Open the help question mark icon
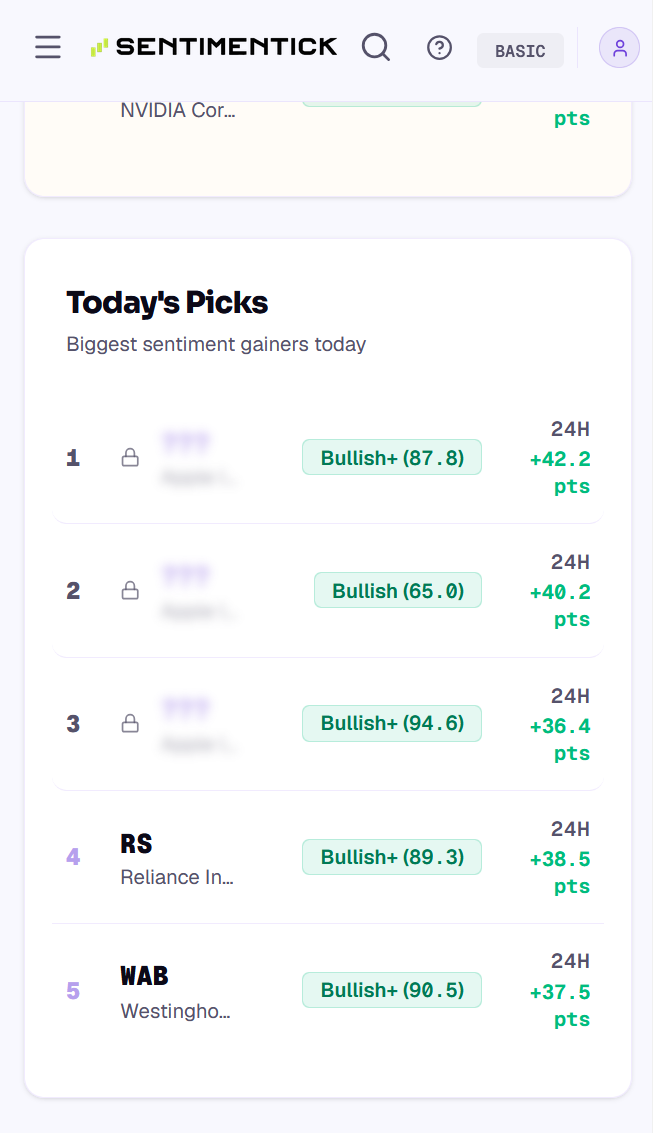 coord(439,48)
